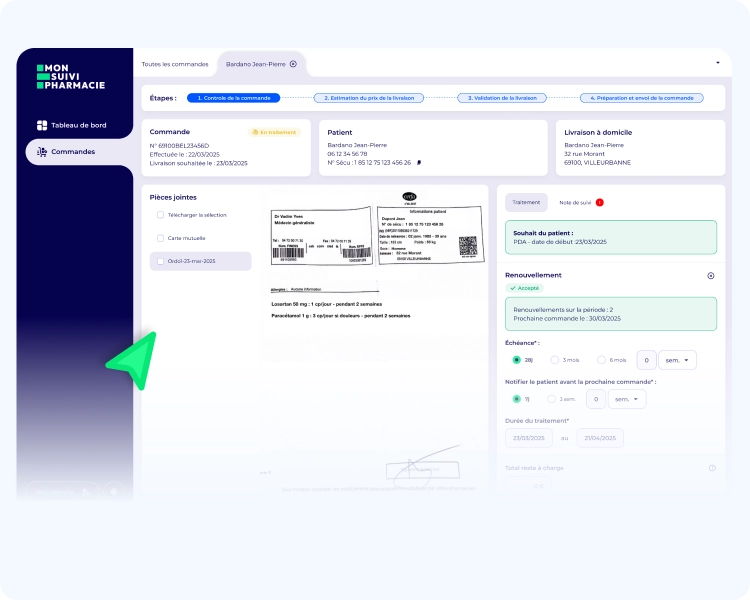Tick the Carte mutuelle checkbox
This screenshot has width=750, height=600.
click(x=160, y=238)
